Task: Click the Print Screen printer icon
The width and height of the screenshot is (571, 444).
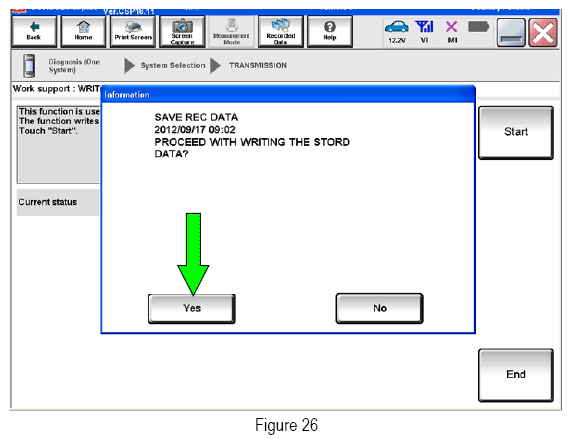Action: 133,32
